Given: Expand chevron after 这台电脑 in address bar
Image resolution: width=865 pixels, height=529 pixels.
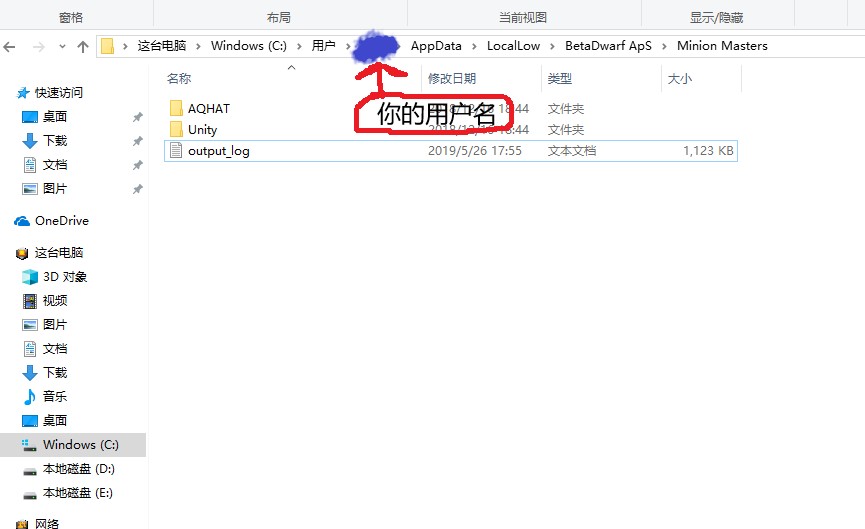Looking at the screenshot, I should coord(198,46).
